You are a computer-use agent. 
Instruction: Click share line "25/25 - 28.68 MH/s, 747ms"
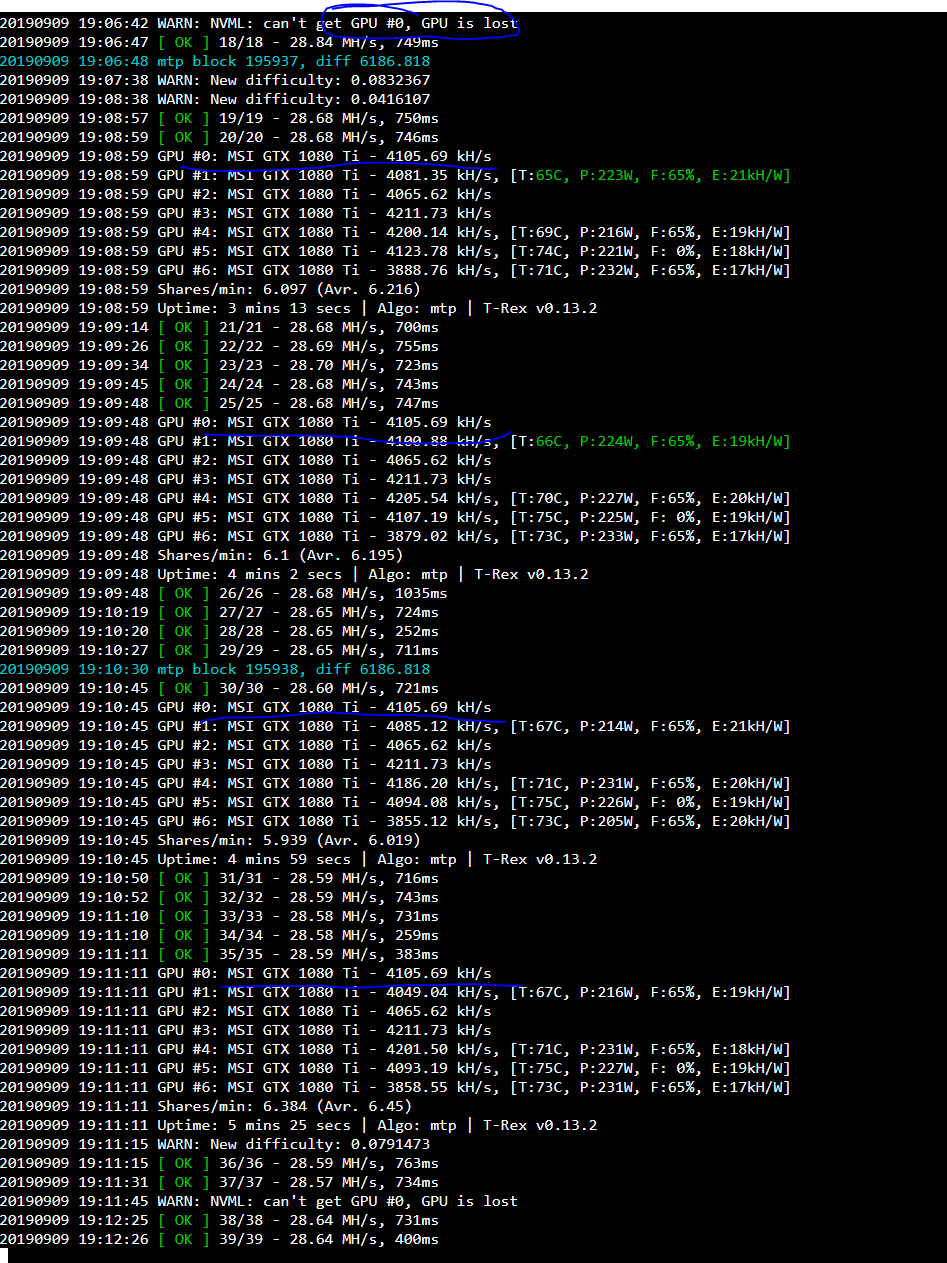(219, 403)
